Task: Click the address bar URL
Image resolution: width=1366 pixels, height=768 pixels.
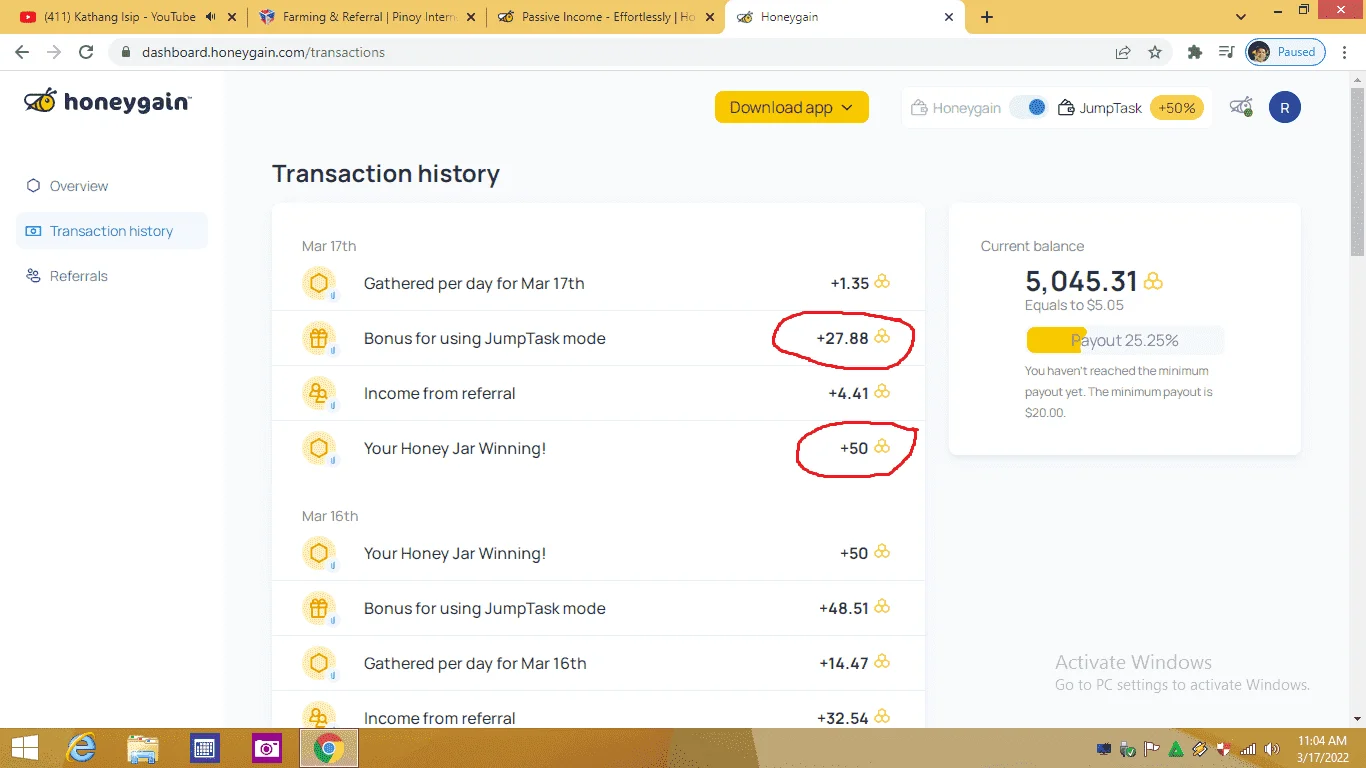Action: (x=263, y=52)
